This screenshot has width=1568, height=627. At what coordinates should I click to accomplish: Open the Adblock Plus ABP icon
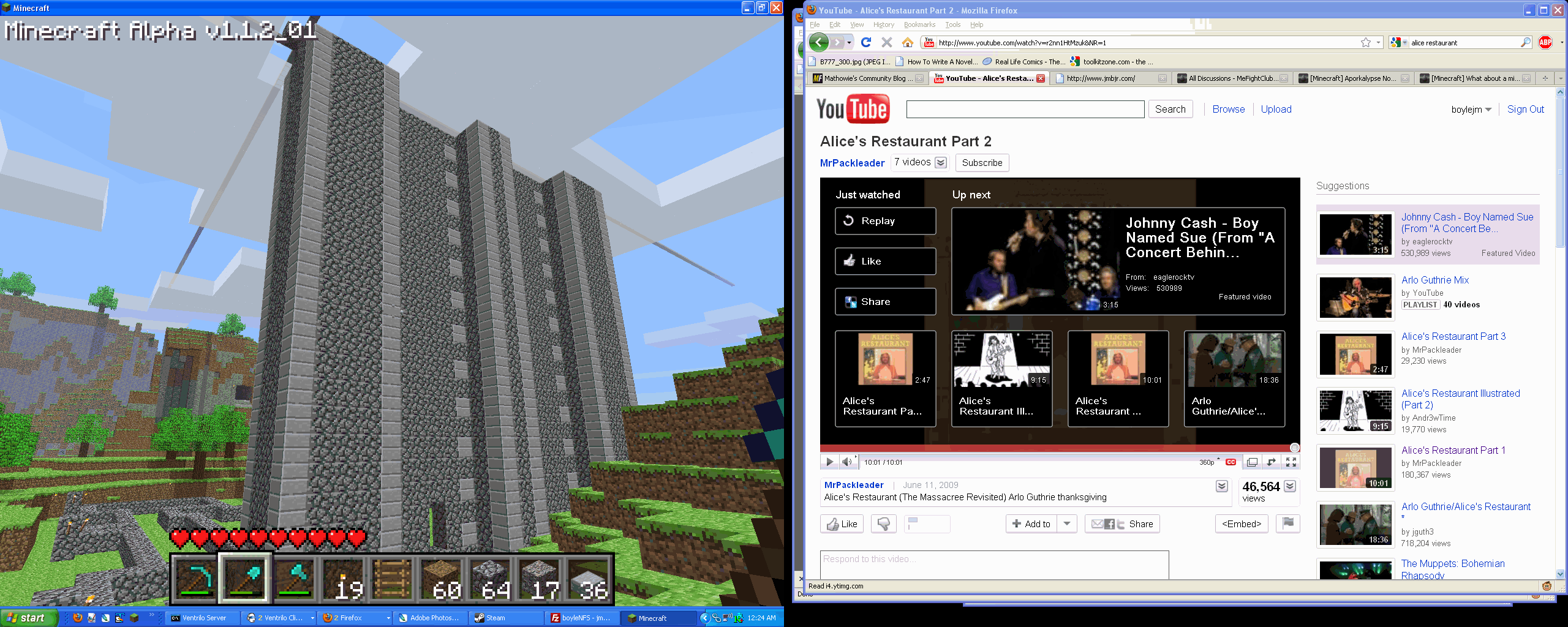click(1545, 42)
